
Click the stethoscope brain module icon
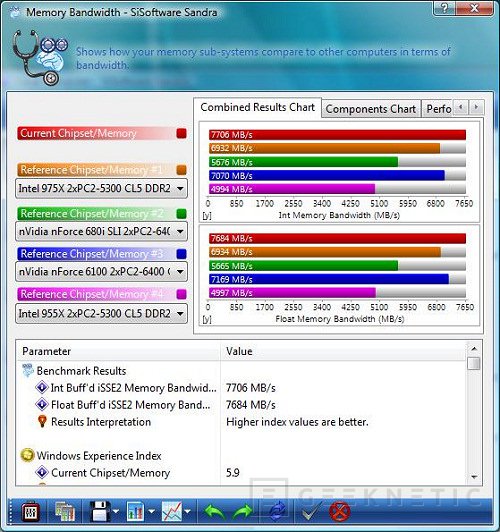coord(40,57)
